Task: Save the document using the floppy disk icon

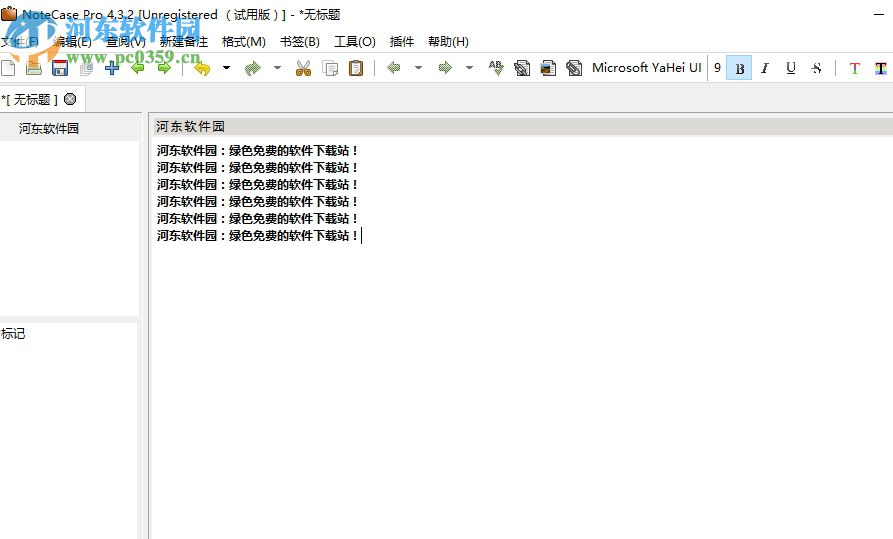Action: [x=60, y=68]
